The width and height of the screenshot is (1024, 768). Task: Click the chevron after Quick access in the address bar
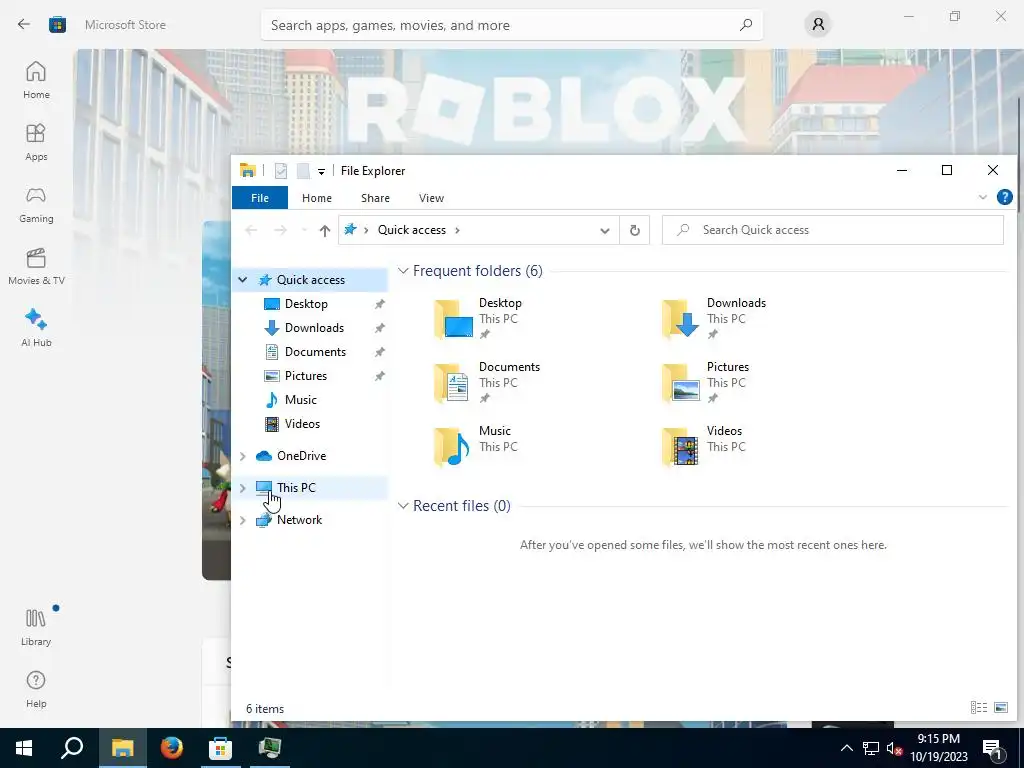click(457, 230)
